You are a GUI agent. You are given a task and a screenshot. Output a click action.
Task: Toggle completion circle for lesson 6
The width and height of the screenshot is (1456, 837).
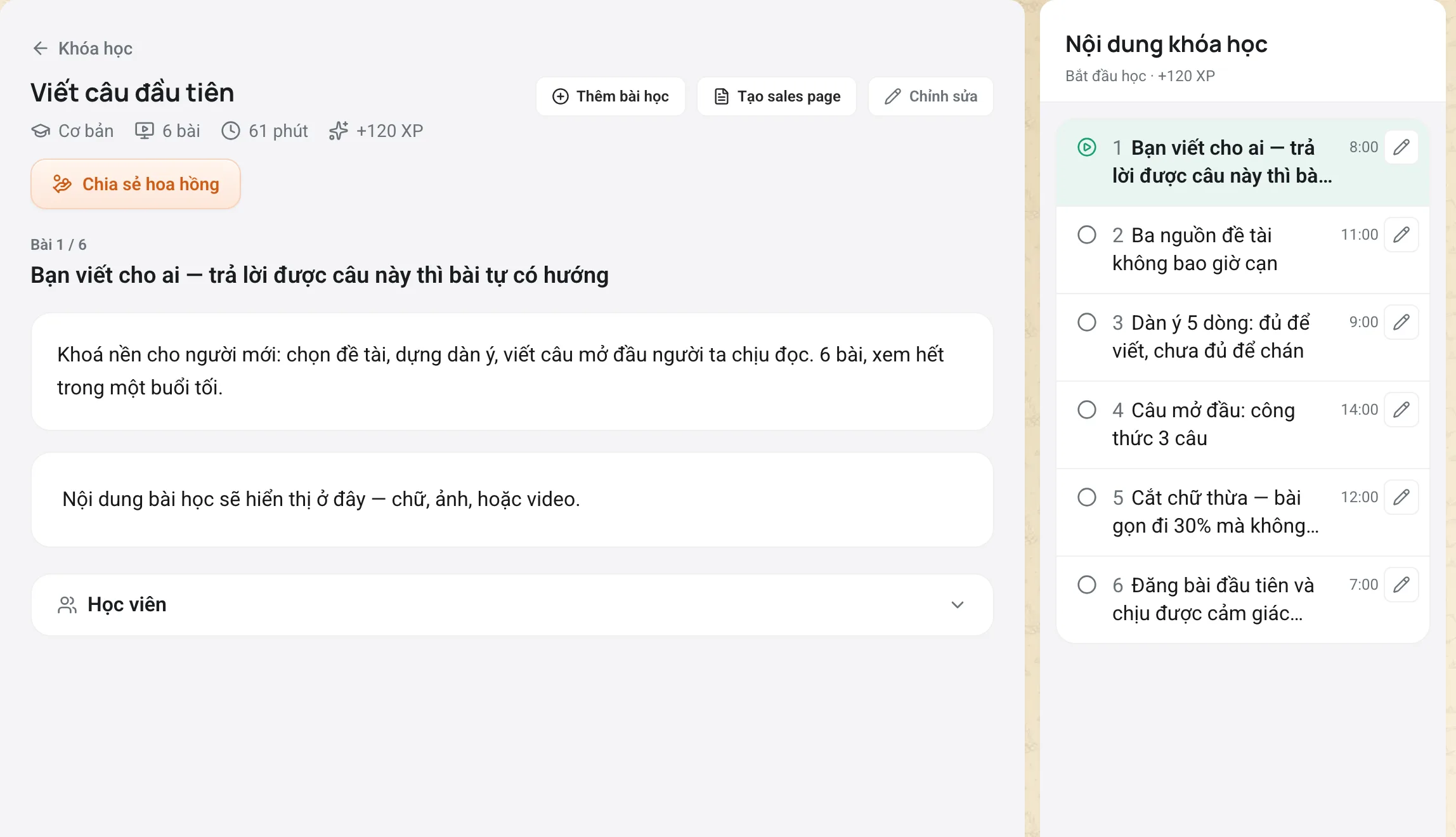(1087, 585)
